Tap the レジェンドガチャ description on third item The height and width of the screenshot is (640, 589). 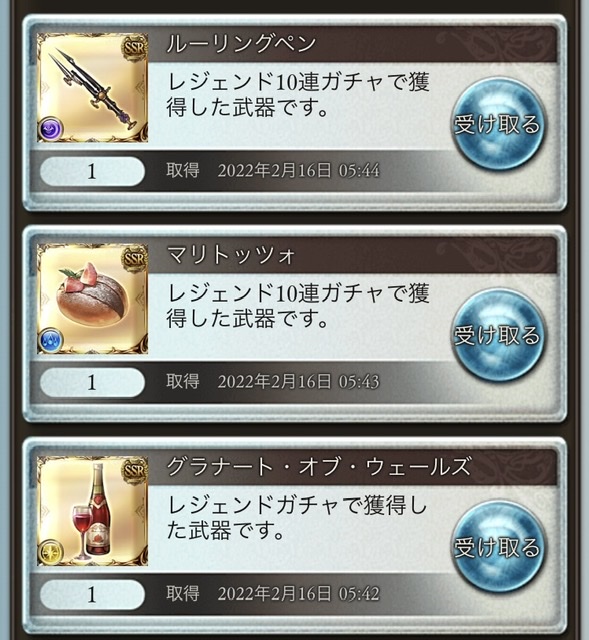[297, 518]
